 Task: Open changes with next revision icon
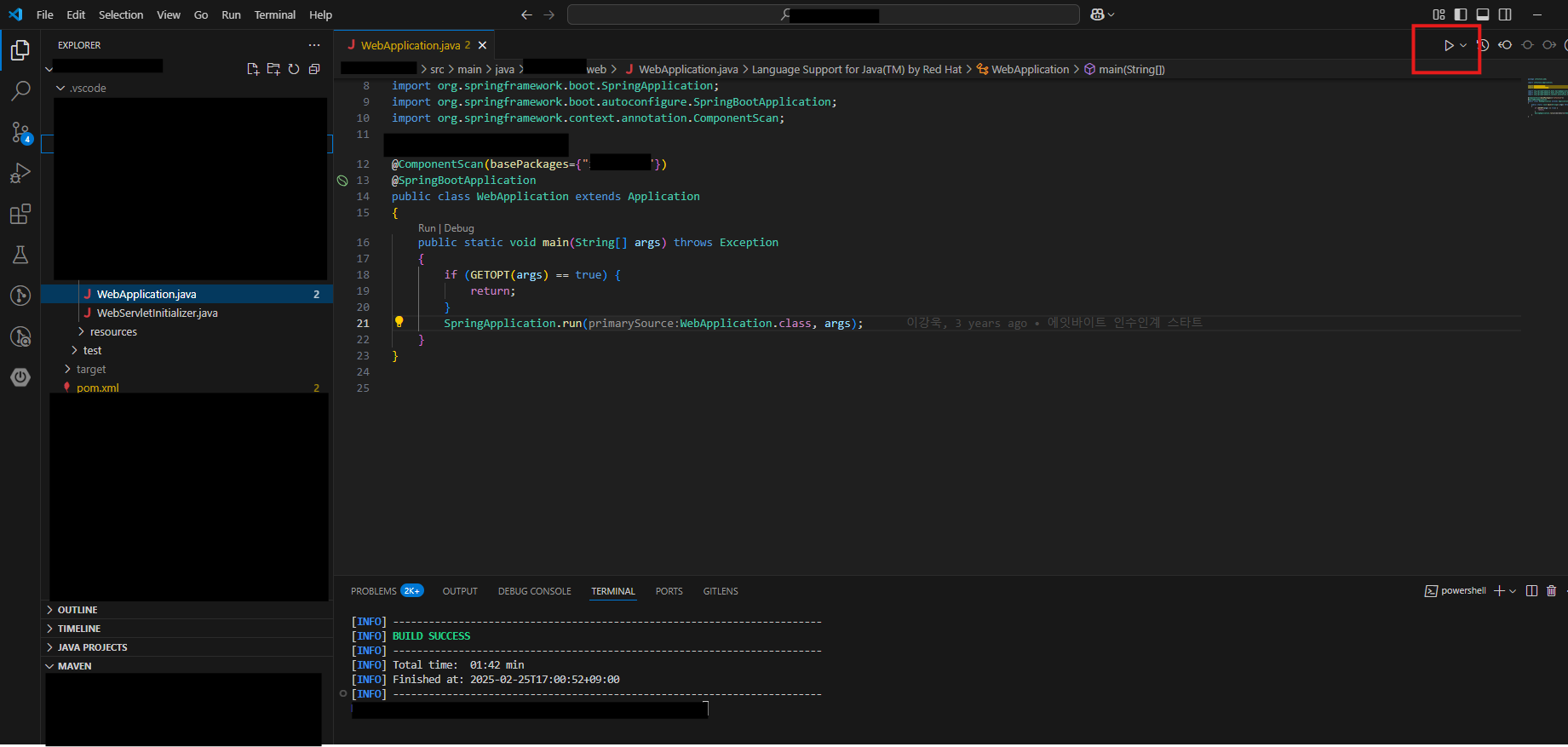(x=1549, y=45)
